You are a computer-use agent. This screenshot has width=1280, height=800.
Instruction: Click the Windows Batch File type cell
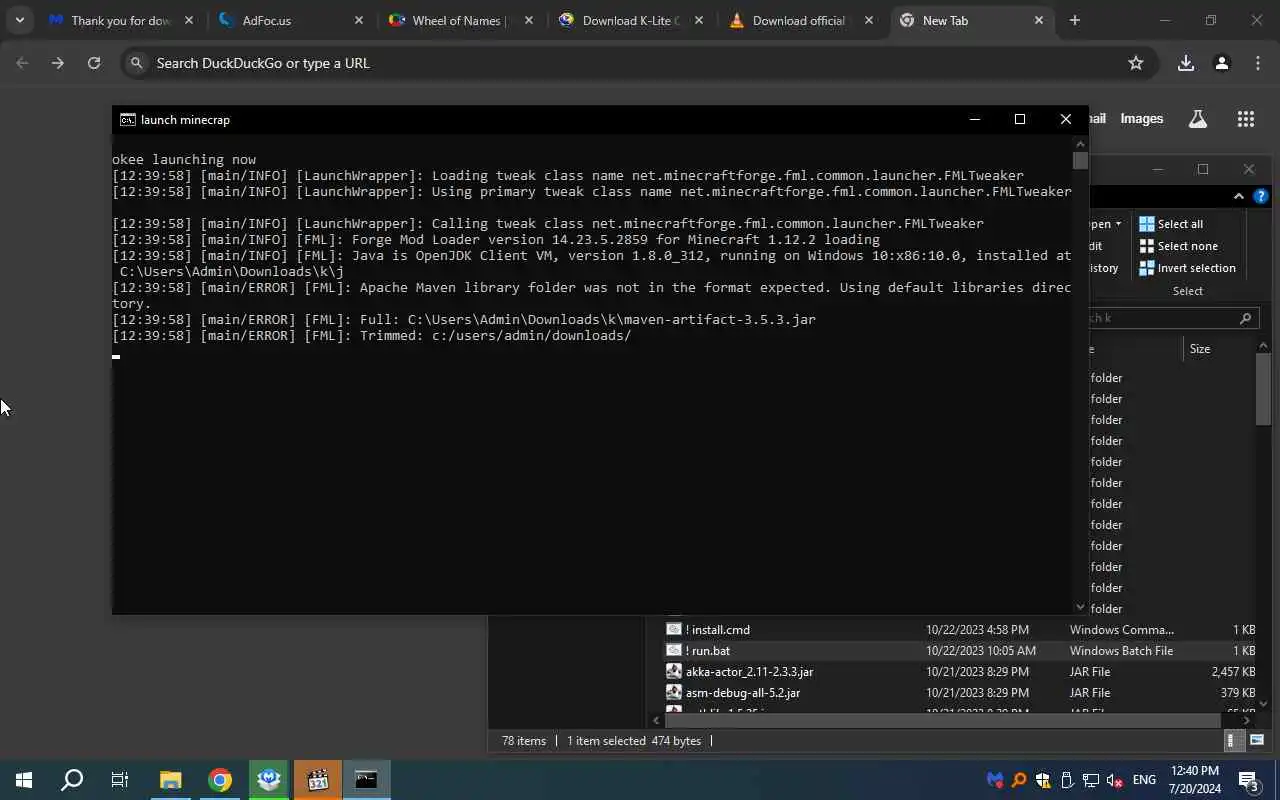tap(1121, 651)
